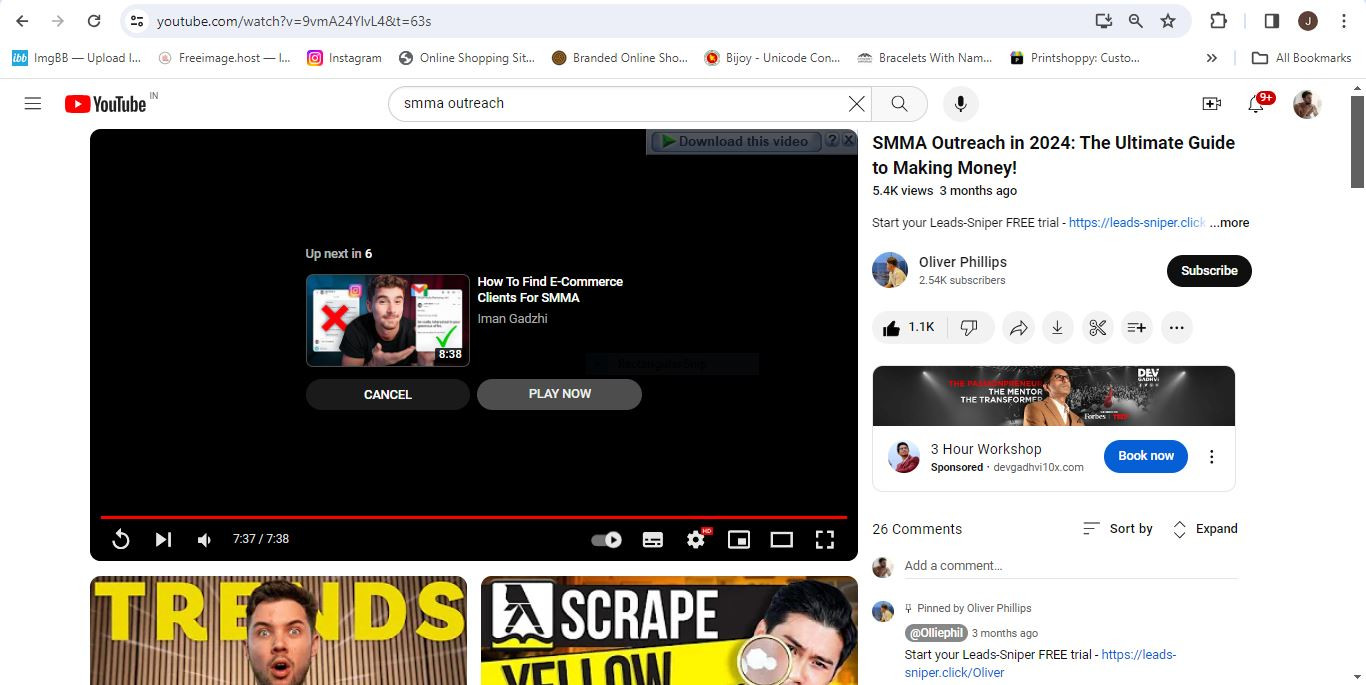
Task: Subscribe to Oliver Phillips
Action: (x=1209, y=271)
